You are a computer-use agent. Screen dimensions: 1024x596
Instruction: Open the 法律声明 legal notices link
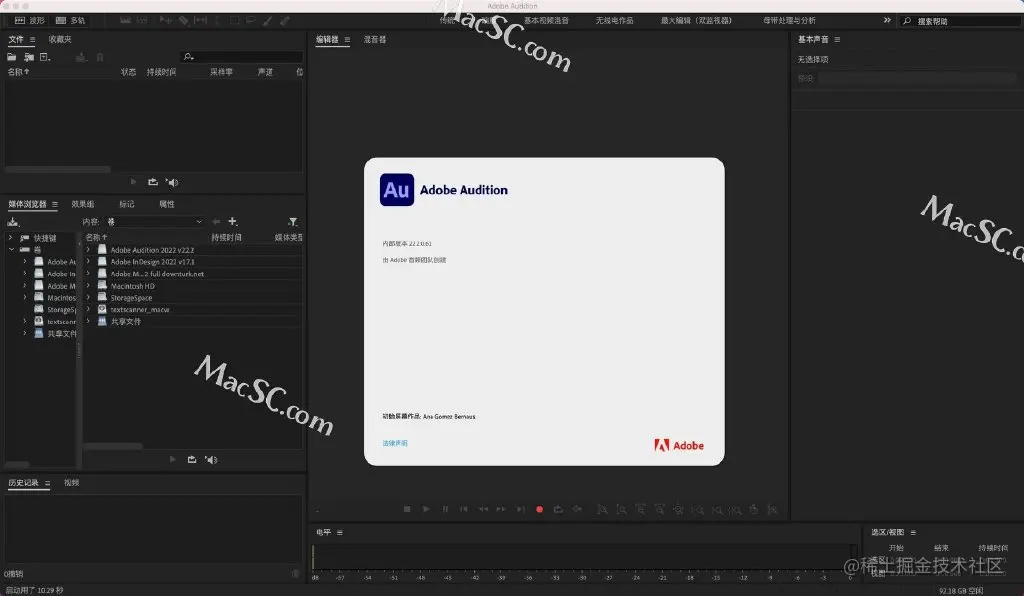pyautogui.click(x=395, y=443)
